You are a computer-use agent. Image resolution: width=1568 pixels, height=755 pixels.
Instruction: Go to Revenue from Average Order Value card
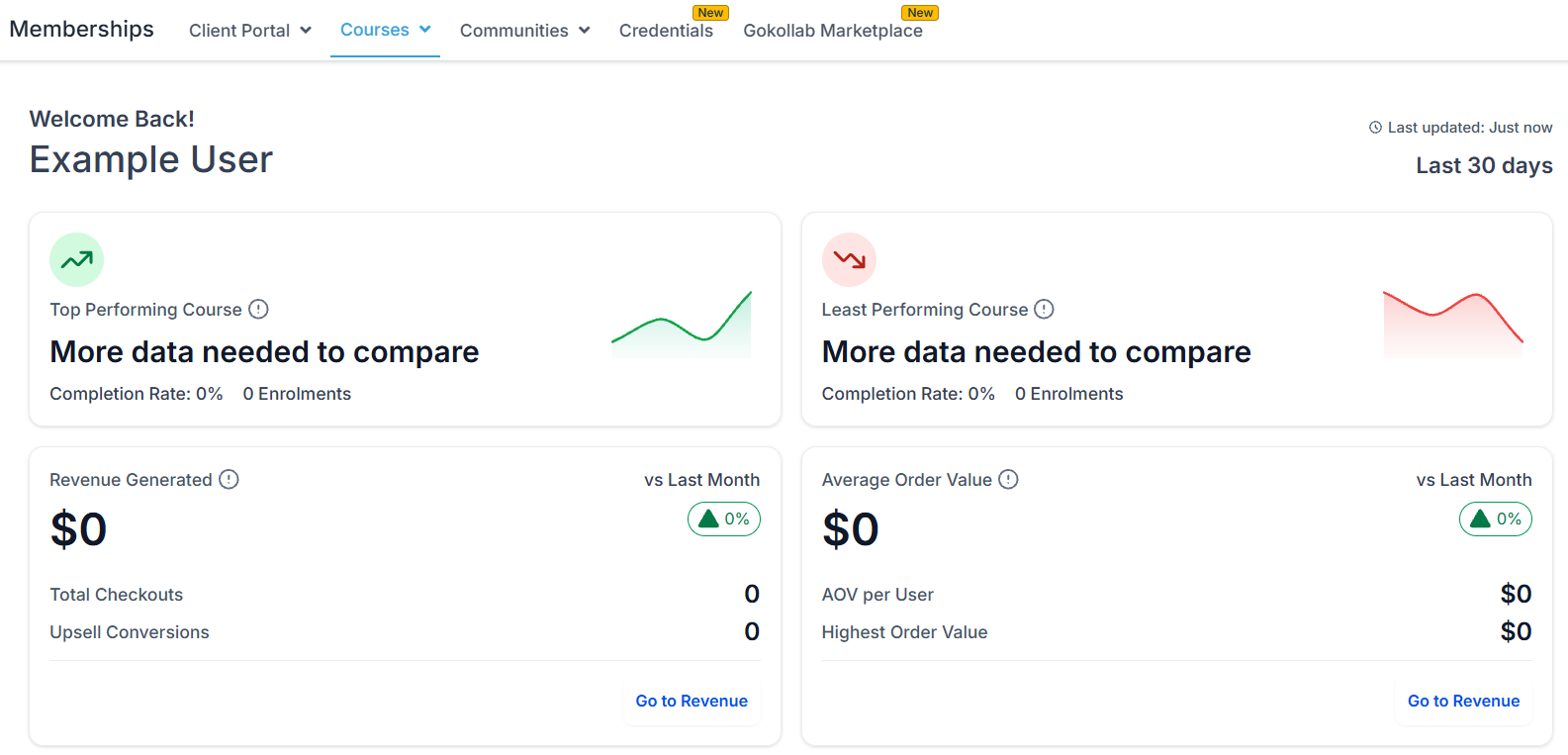(x=1463, y=701)
